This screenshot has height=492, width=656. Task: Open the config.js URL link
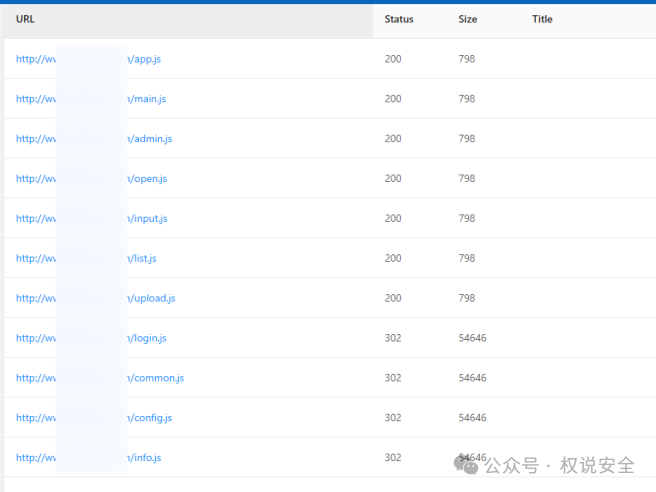tap(94, 418)
